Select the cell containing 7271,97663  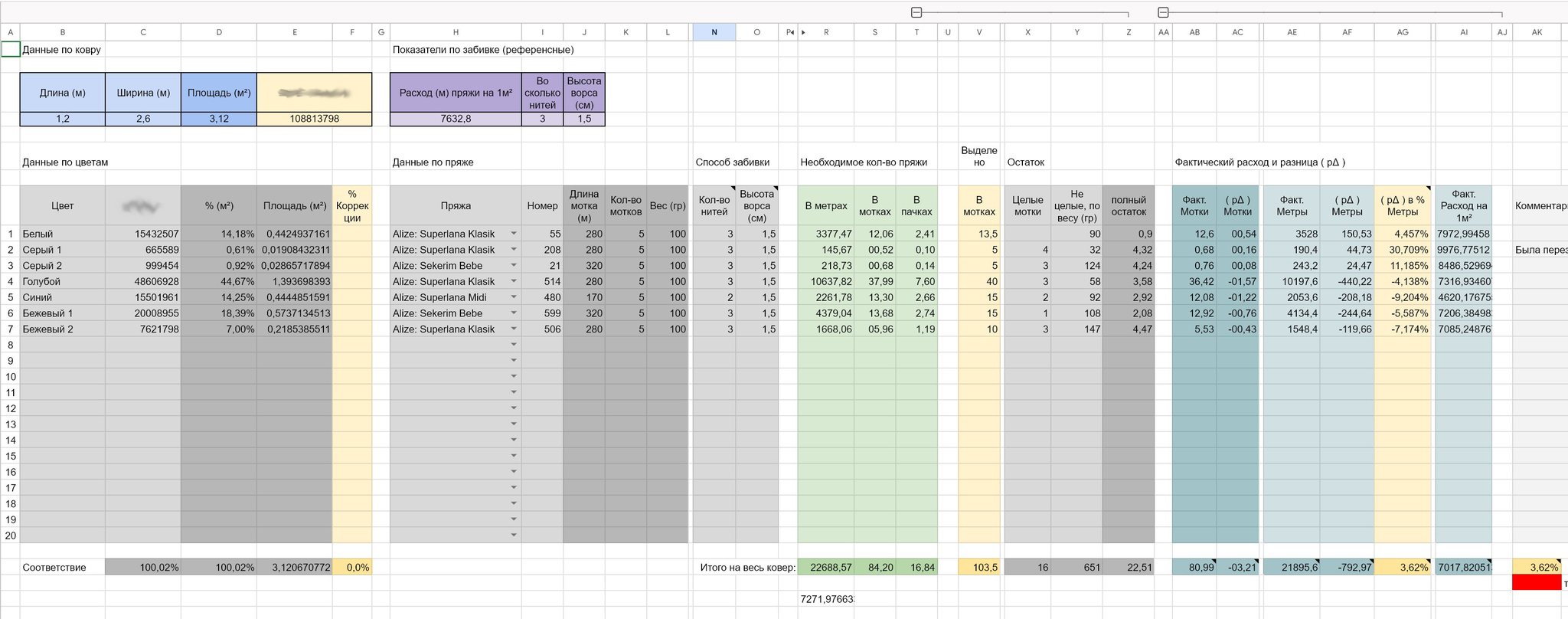825,599
